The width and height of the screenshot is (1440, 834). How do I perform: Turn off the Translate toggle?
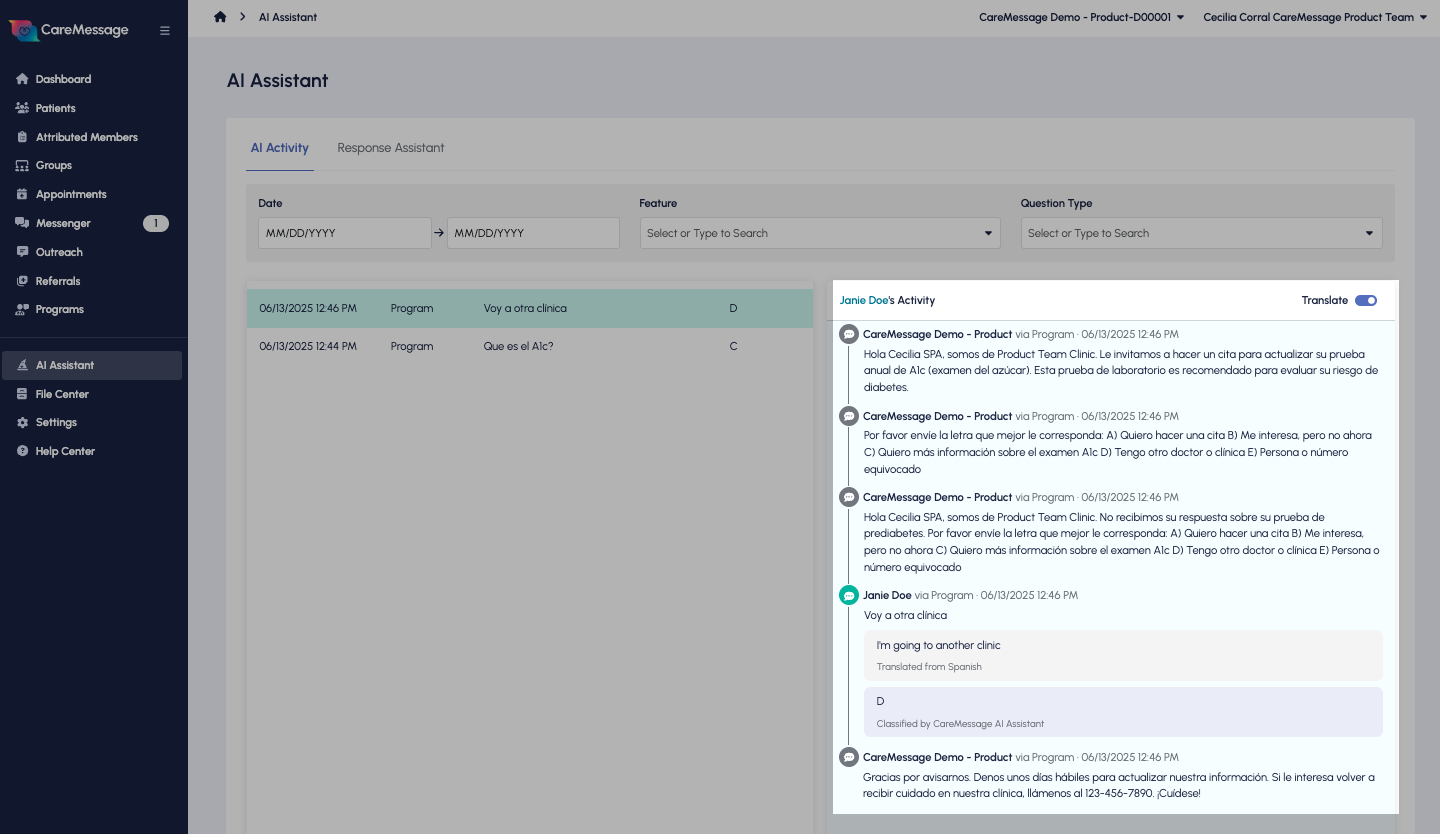[x=1366, y=301]
